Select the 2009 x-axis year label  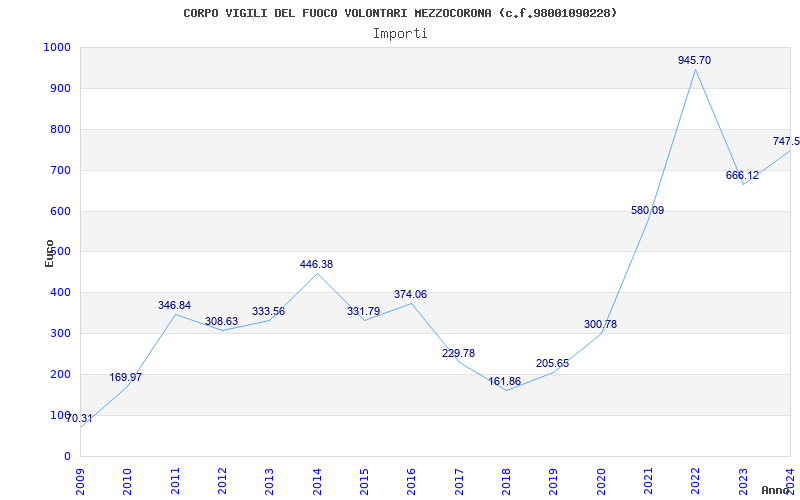pyautogui.click(x=81, y=482)
